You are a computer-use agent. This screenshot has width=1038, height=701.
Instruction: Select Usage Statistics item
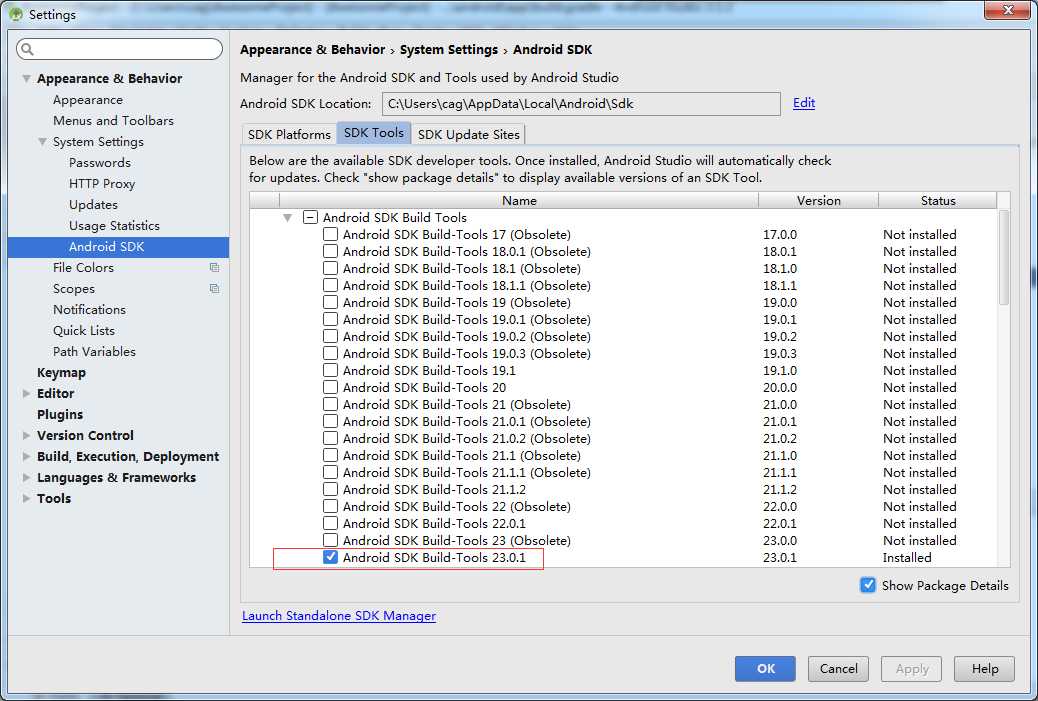(115, 226)
